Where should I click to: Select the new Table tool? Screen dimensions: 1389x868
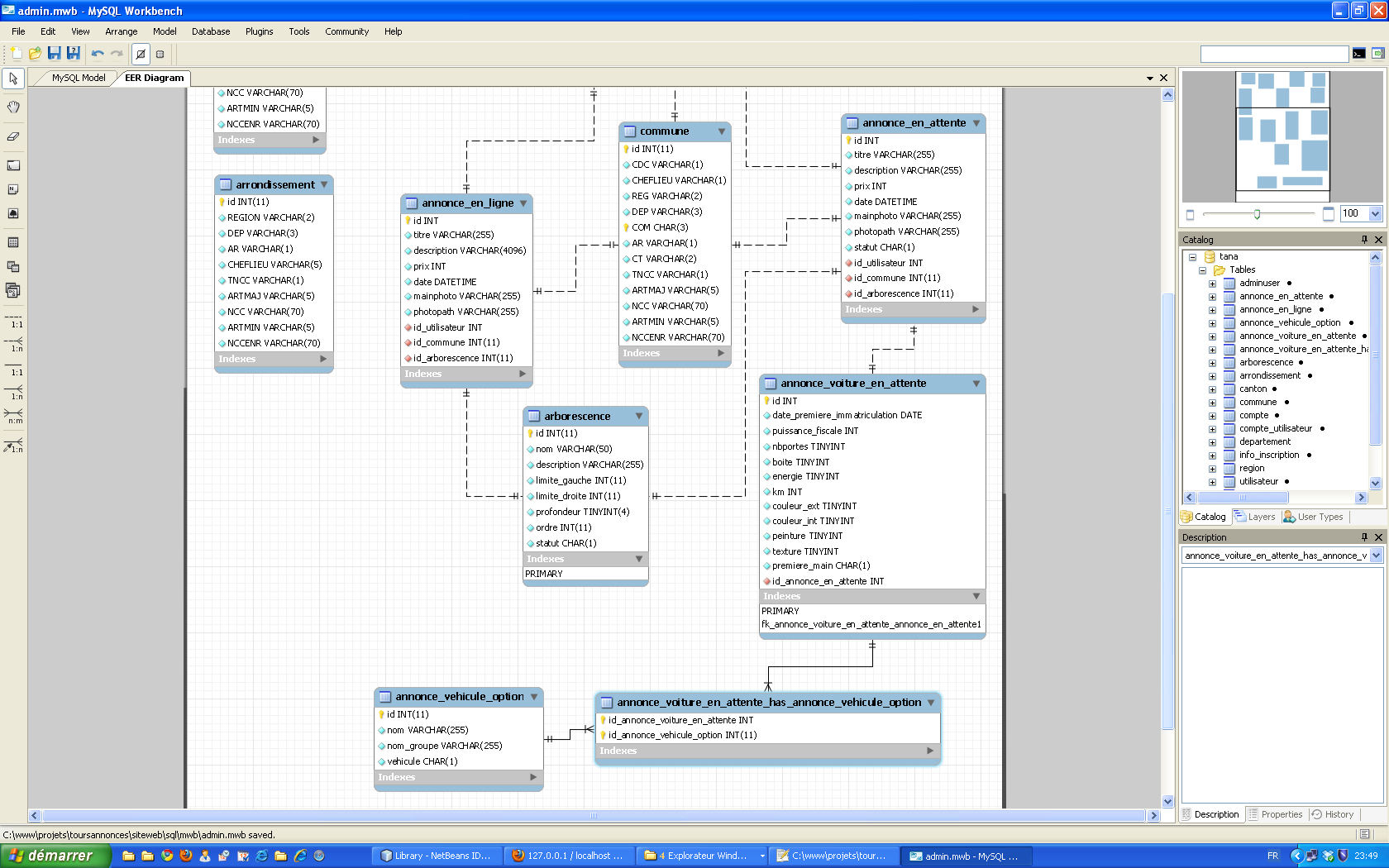coord(13,242)
